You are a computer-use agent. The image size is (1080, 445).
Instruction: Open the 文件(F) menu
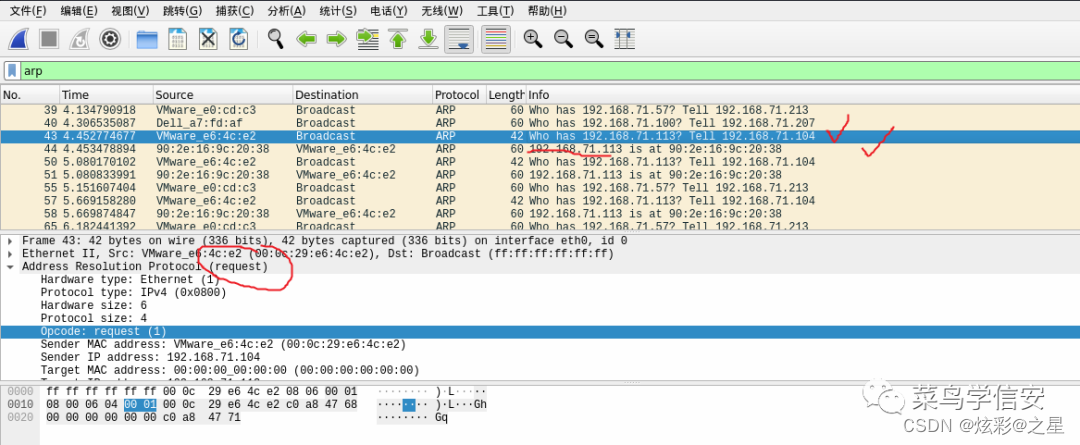[28, 10]
